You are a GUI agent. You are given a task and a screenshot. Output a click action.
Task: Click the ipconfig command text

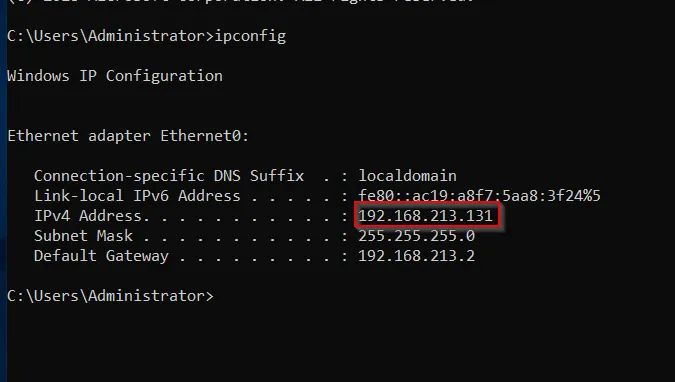250,36
